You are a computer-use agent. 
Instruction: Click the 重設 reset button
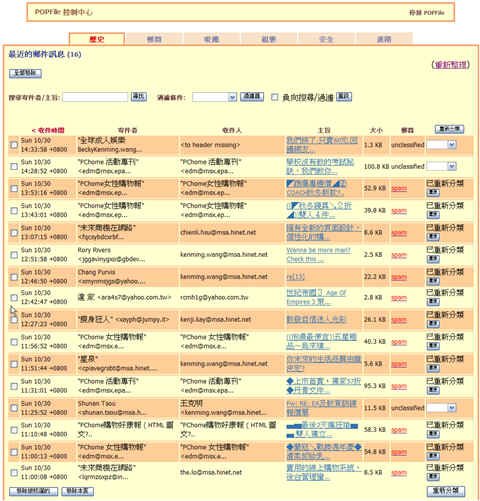point(344,97)
